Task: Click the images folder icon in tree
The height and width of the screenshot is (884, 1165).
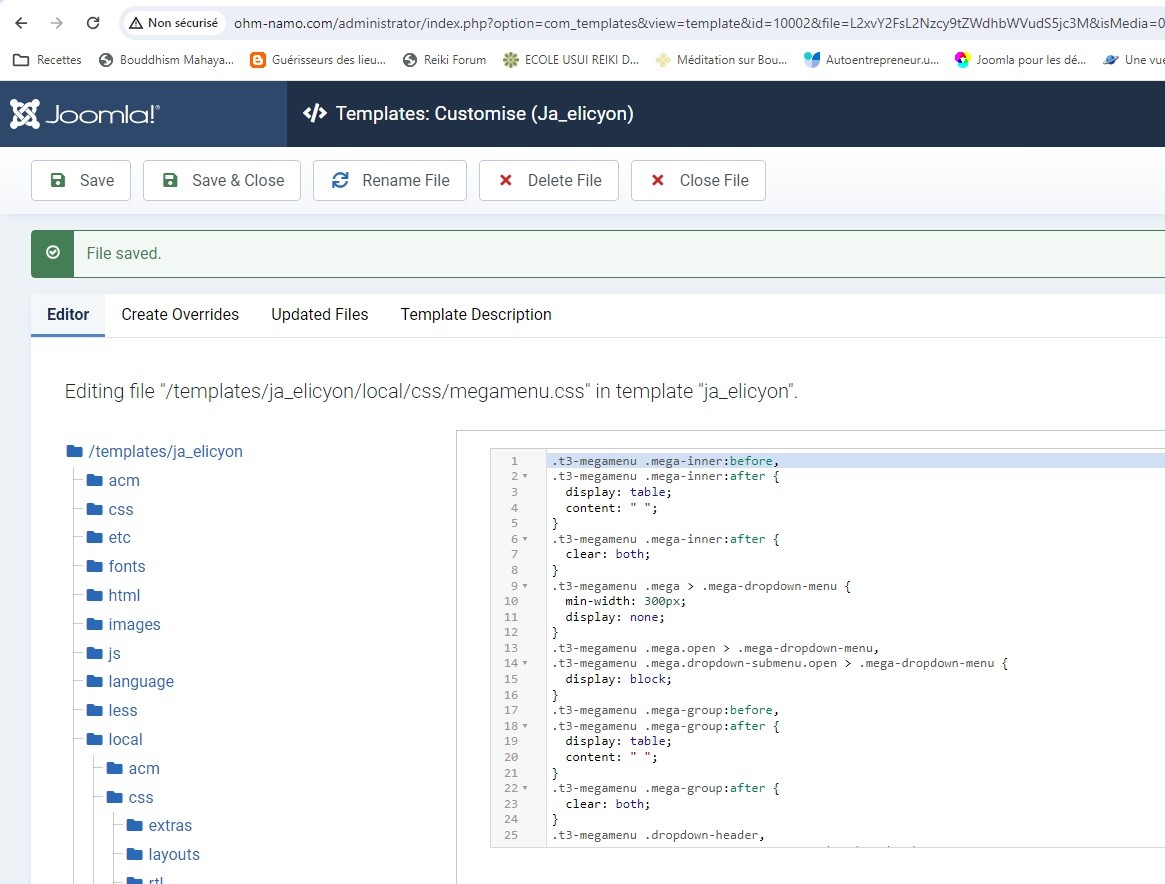Action: point(95,624)
